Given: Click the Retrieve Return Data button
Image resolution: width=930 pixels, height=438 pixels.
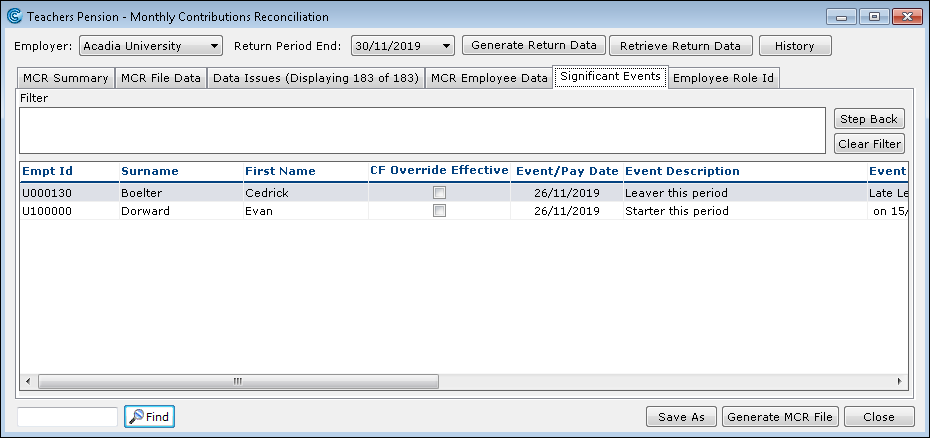Looking at the screenshot, I should pyautogui.click(x=680, y=46).
